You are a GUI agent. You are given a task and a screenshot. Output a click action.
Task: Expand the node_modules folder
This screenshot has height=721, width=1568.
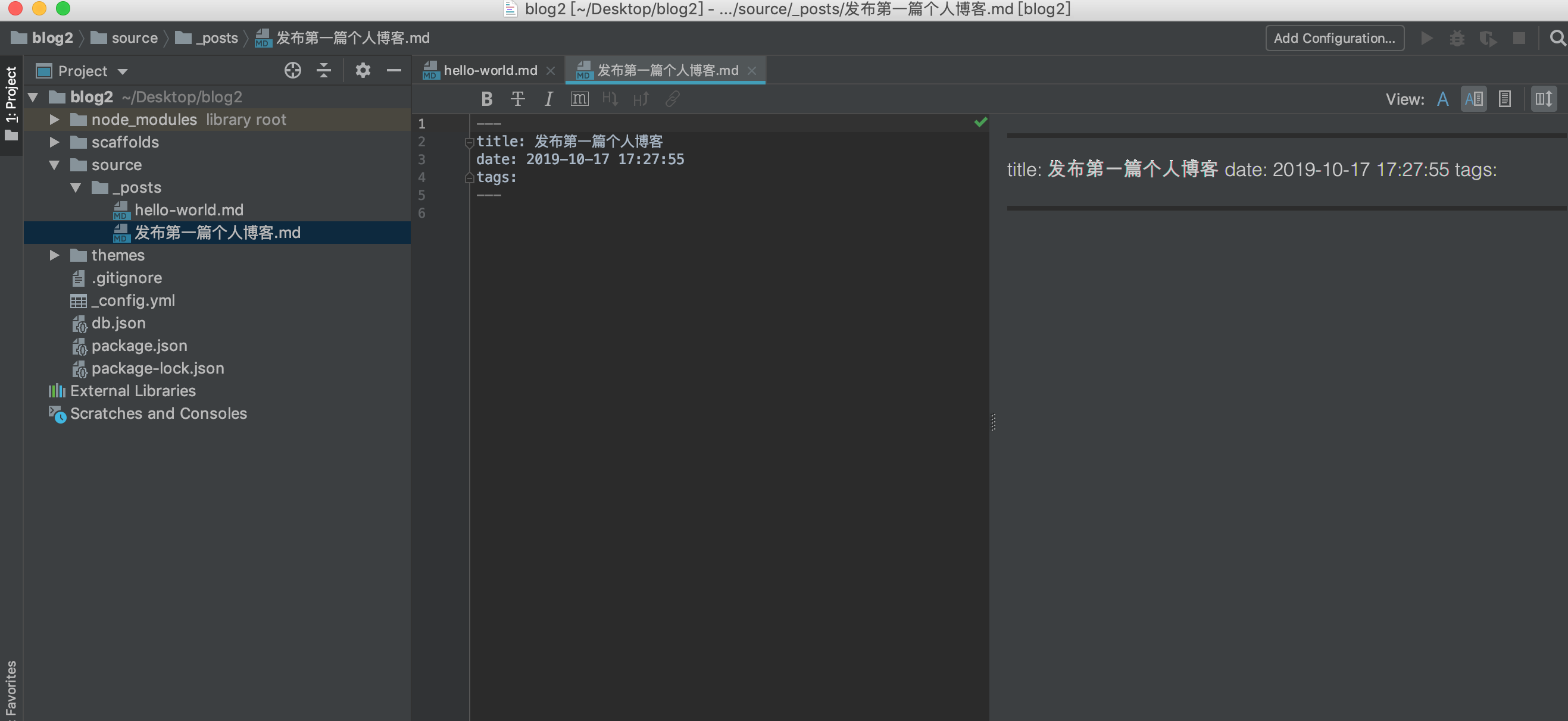tap(54, 119)
